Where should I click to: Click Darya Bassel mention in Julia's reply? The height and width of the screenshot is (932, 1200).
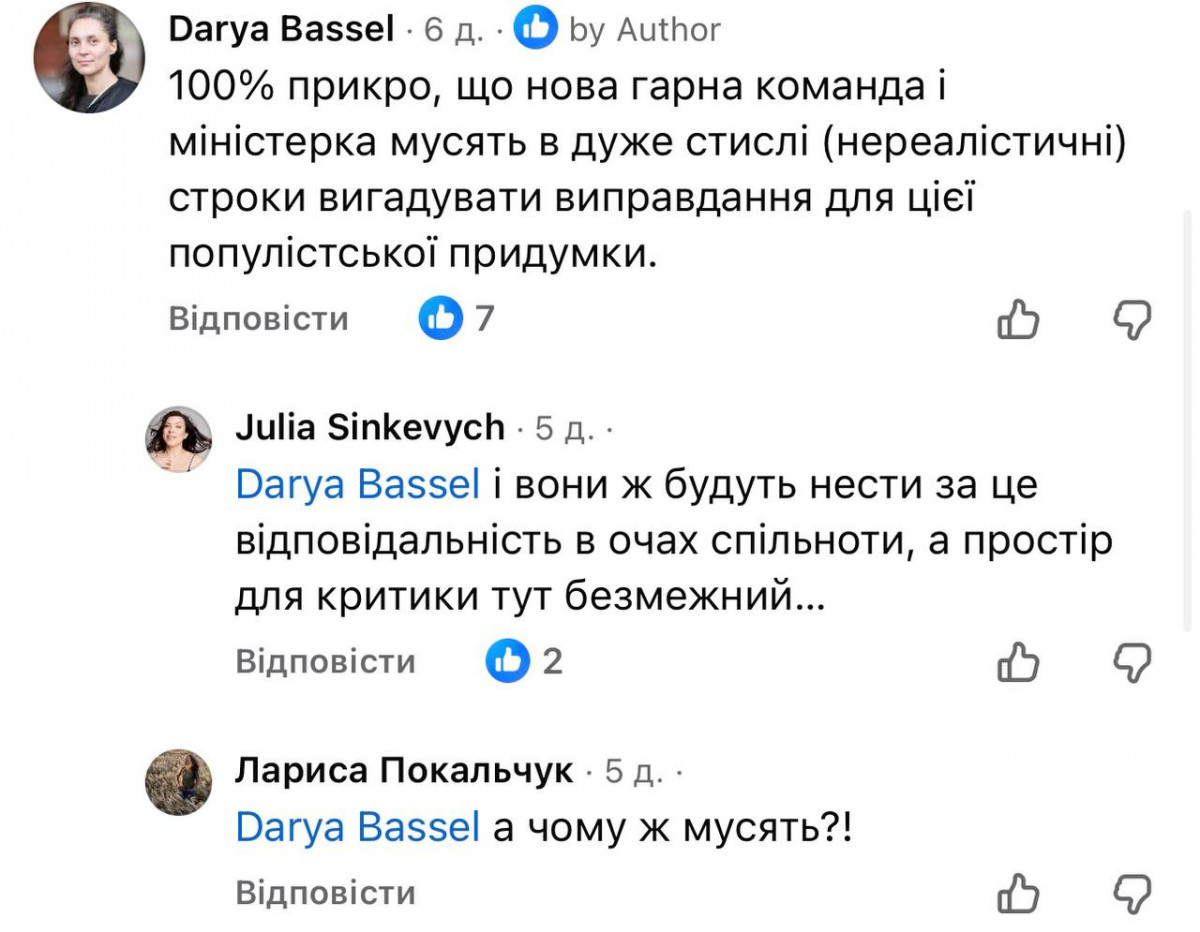(358, 485)
